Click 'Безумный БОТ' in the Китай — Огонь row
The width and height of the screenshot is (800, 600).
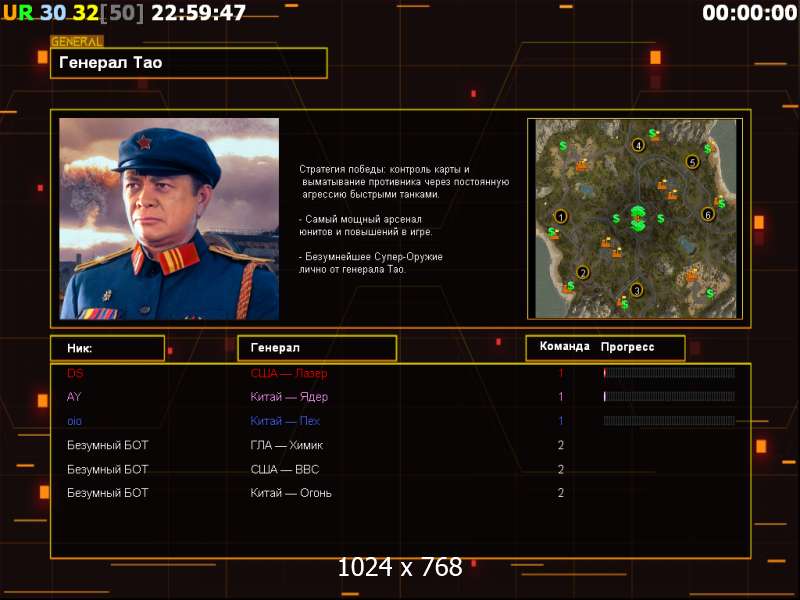click(x=108, y=493)
